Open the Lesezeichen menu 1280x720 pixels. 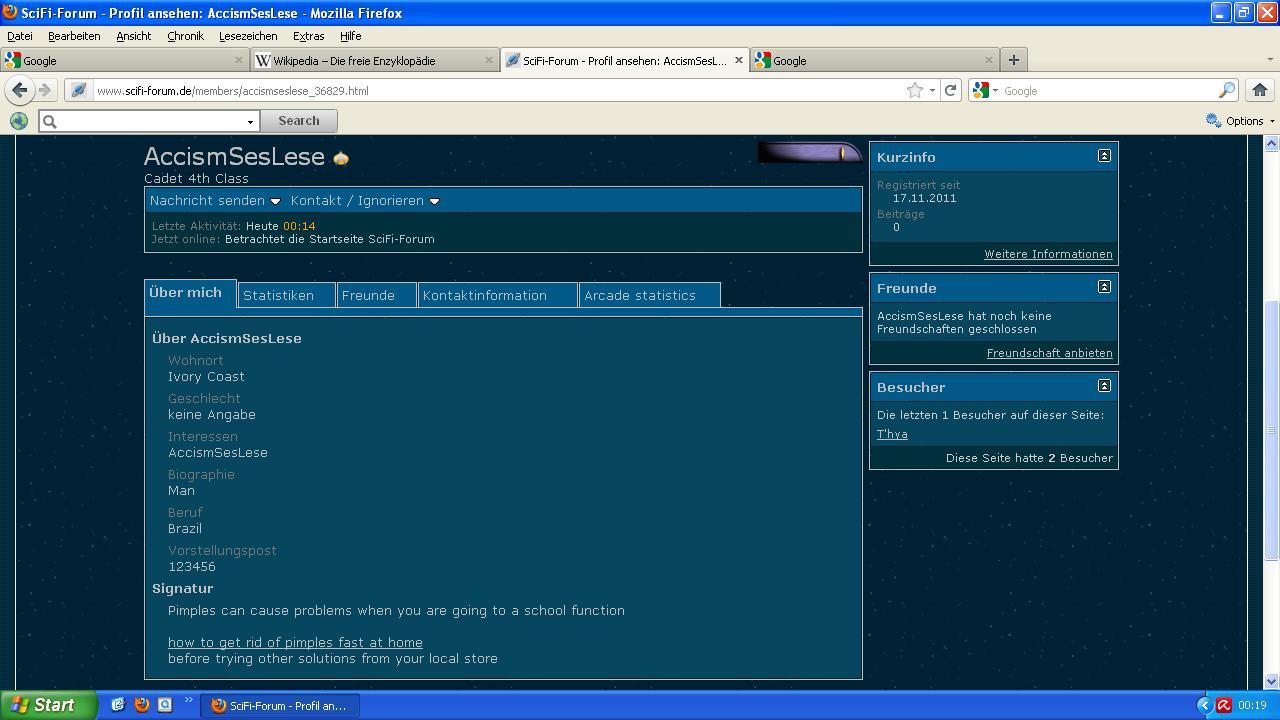pyautogui.click(x=248, y=36)
